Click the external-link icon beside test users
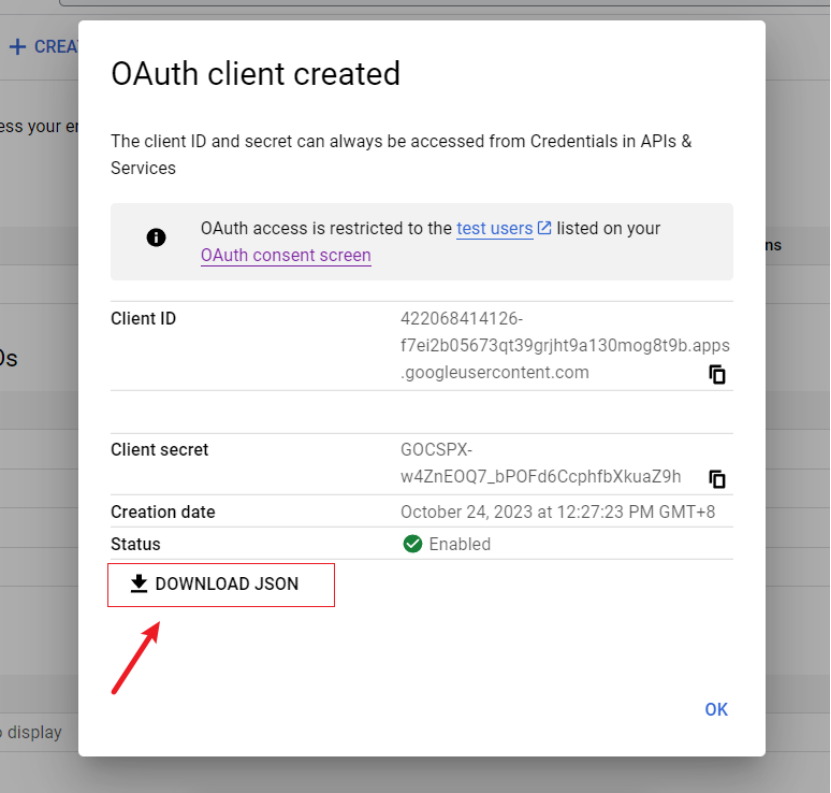The width and height of the screenshot is (831, 793). pos(545,228)
